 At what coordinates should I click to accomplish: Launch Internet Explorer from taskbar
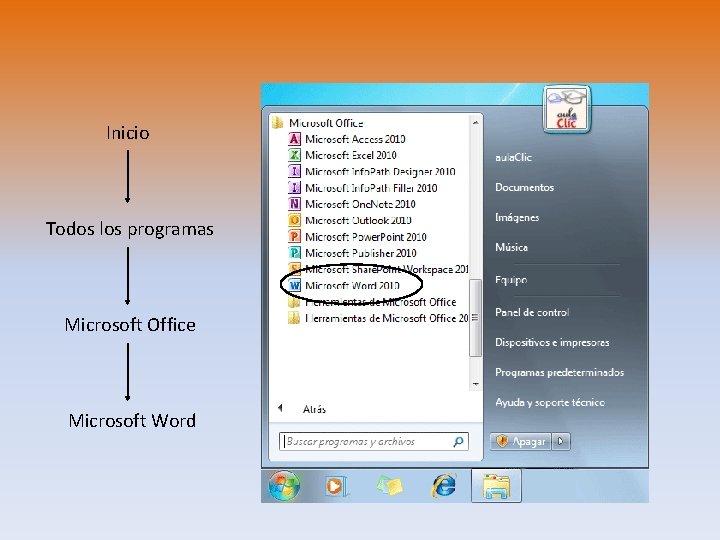[x=444, y=485]
